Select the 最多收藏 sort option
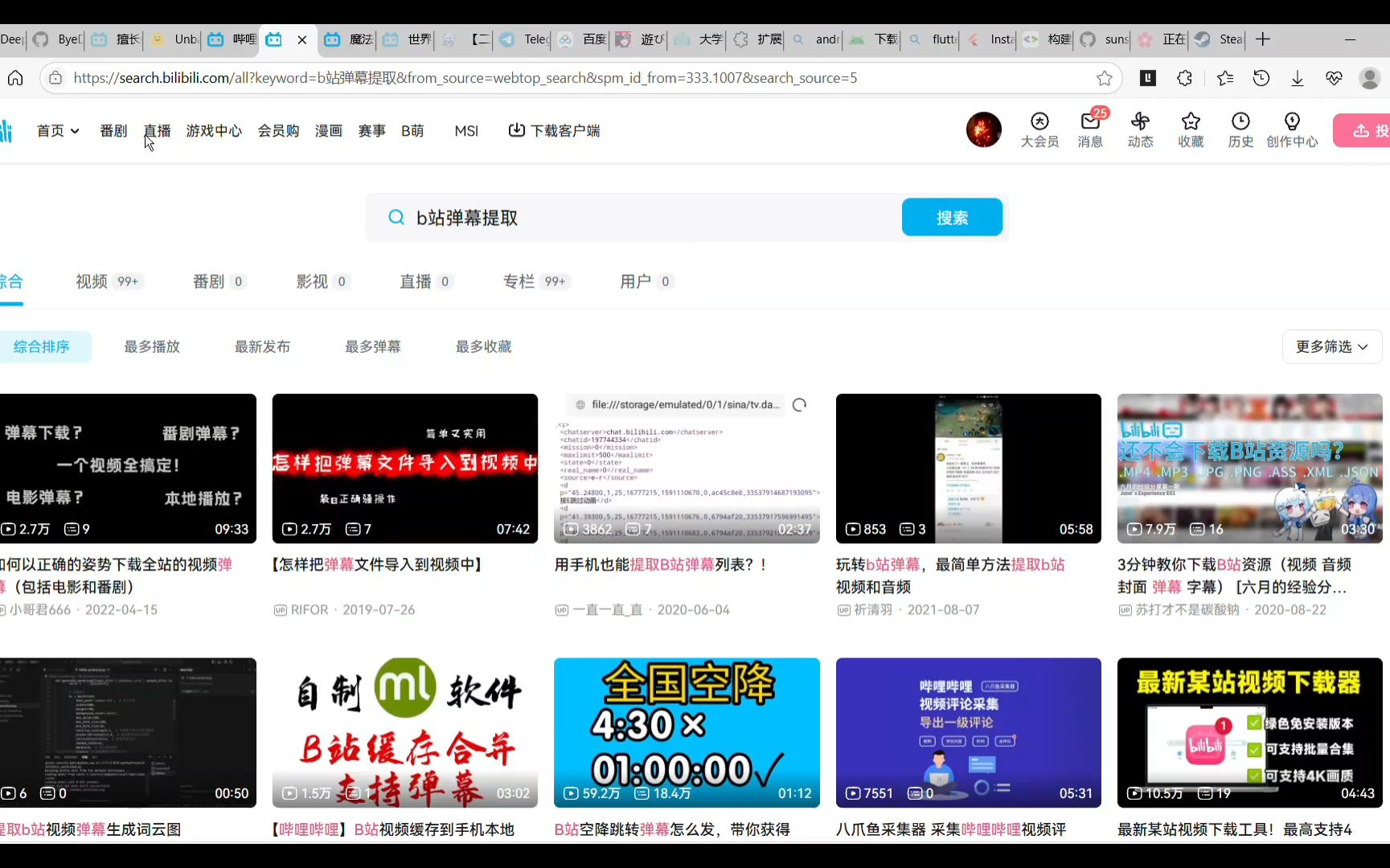1390x868 pixels. click(484, 346)
